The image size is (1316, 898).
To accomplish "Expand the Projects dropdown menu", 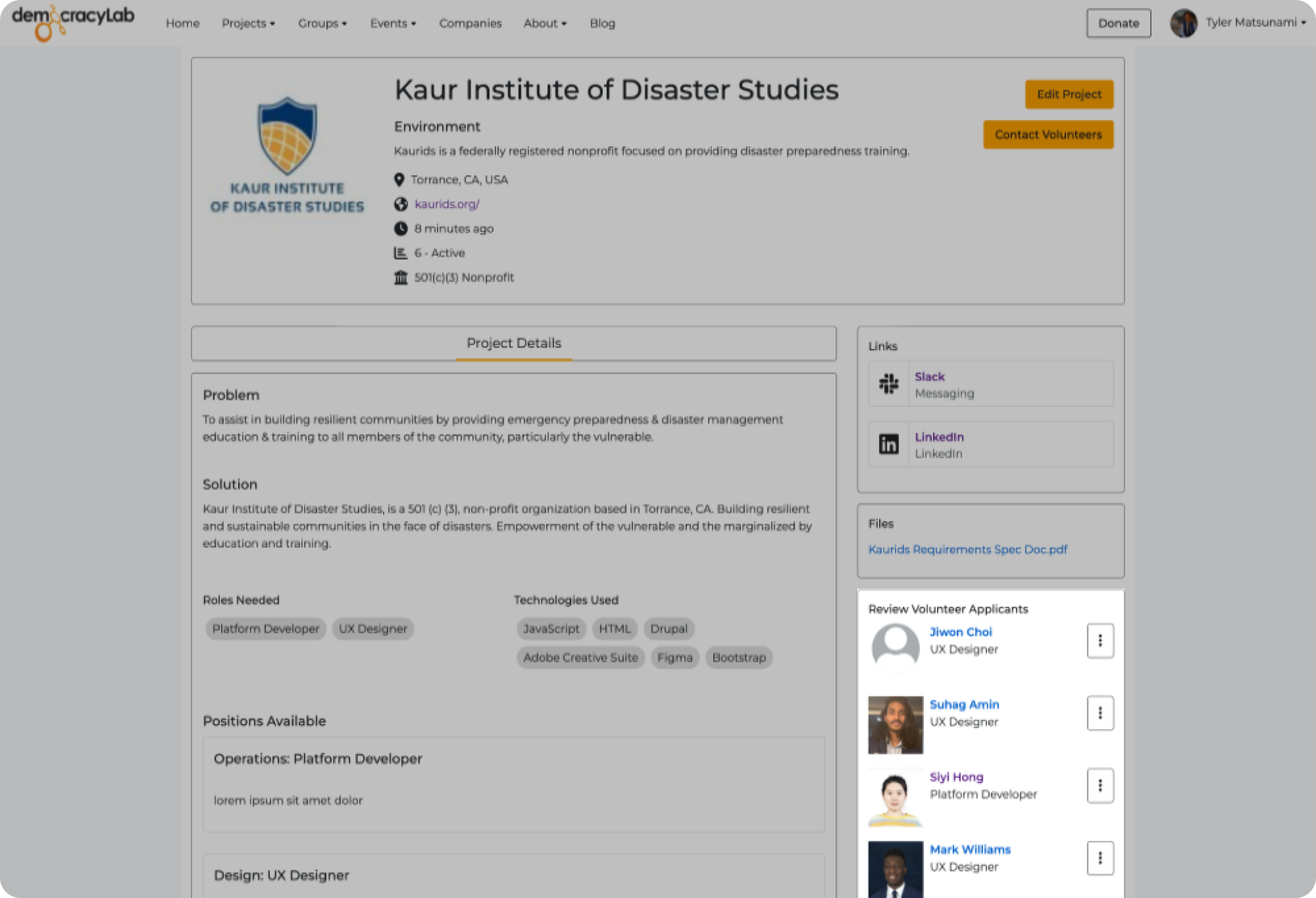I will (x=248, y=23).
